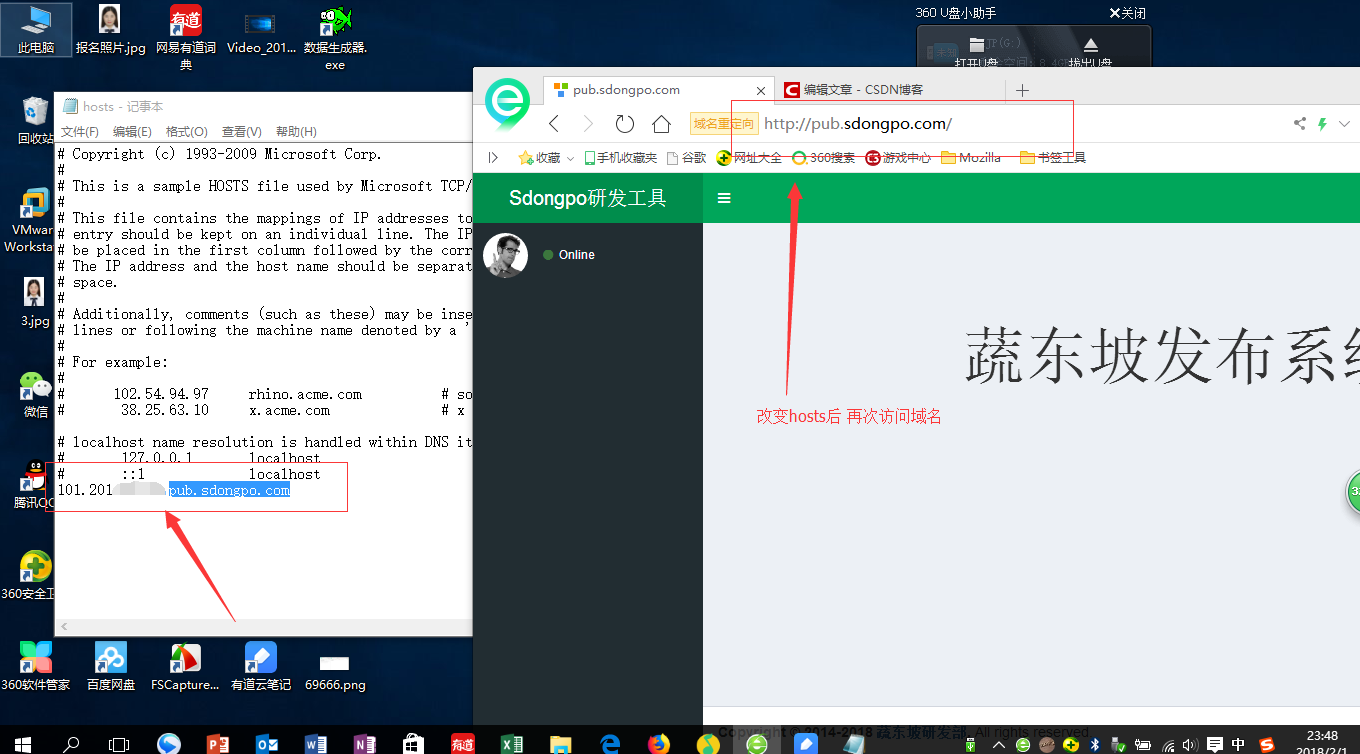
Task: Click the highlighted pub.sdongpo.com text in Notepad
Action: click(x=229, y=490)
